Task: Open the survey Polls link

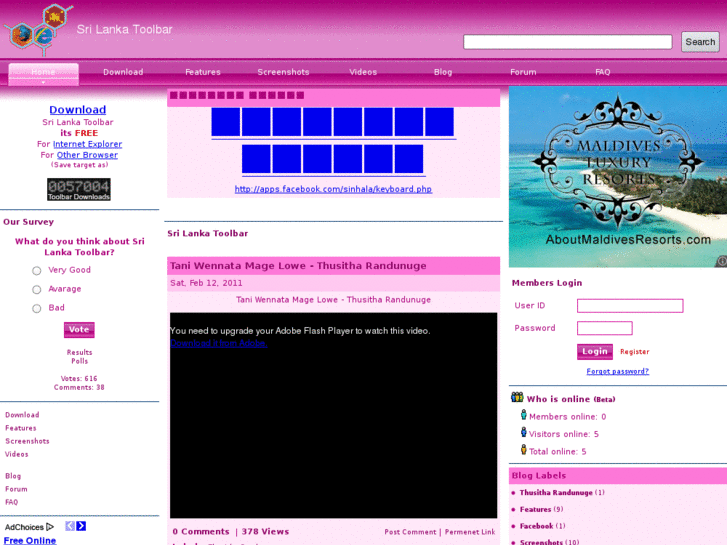Action: point(79,361)
